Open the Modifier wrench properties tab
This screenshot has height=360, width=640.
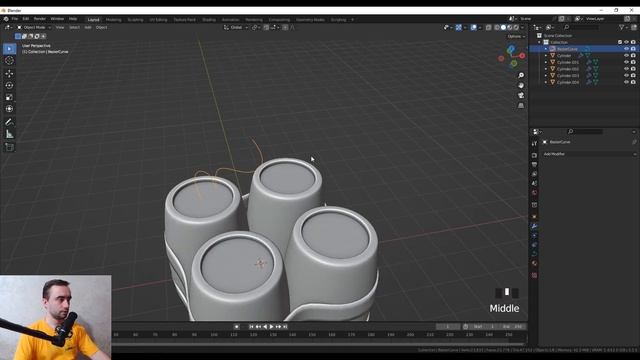534,226
